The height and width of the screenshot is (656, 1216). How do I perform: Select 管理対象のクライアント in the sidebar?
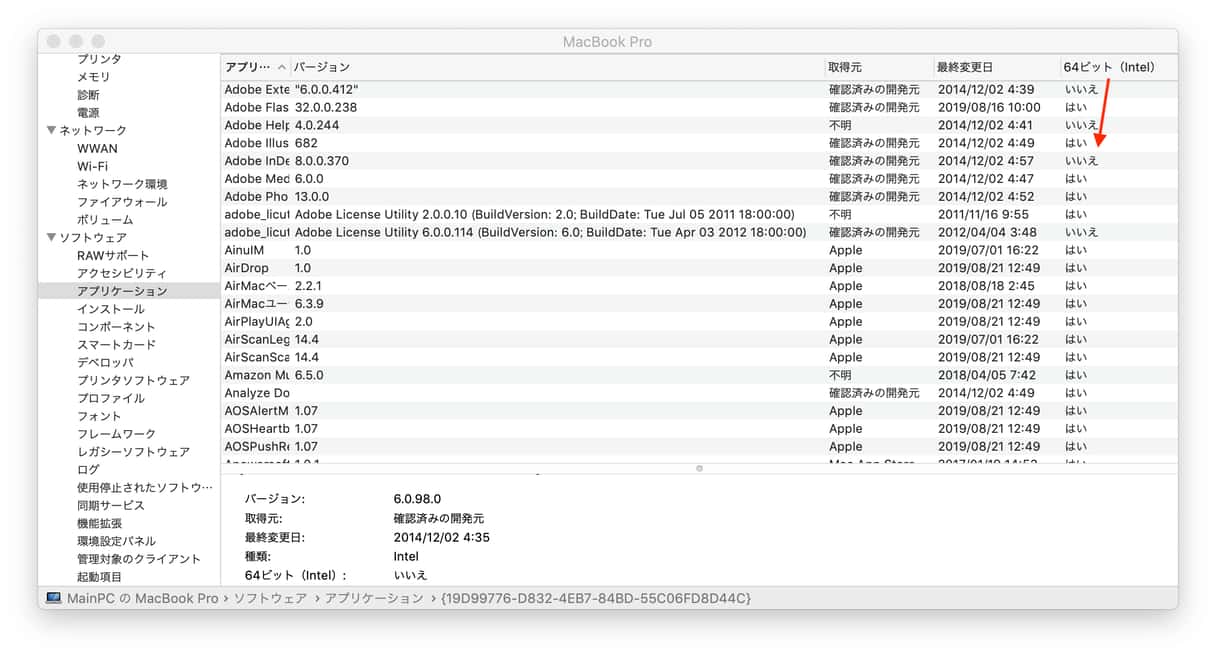(139, 559)
